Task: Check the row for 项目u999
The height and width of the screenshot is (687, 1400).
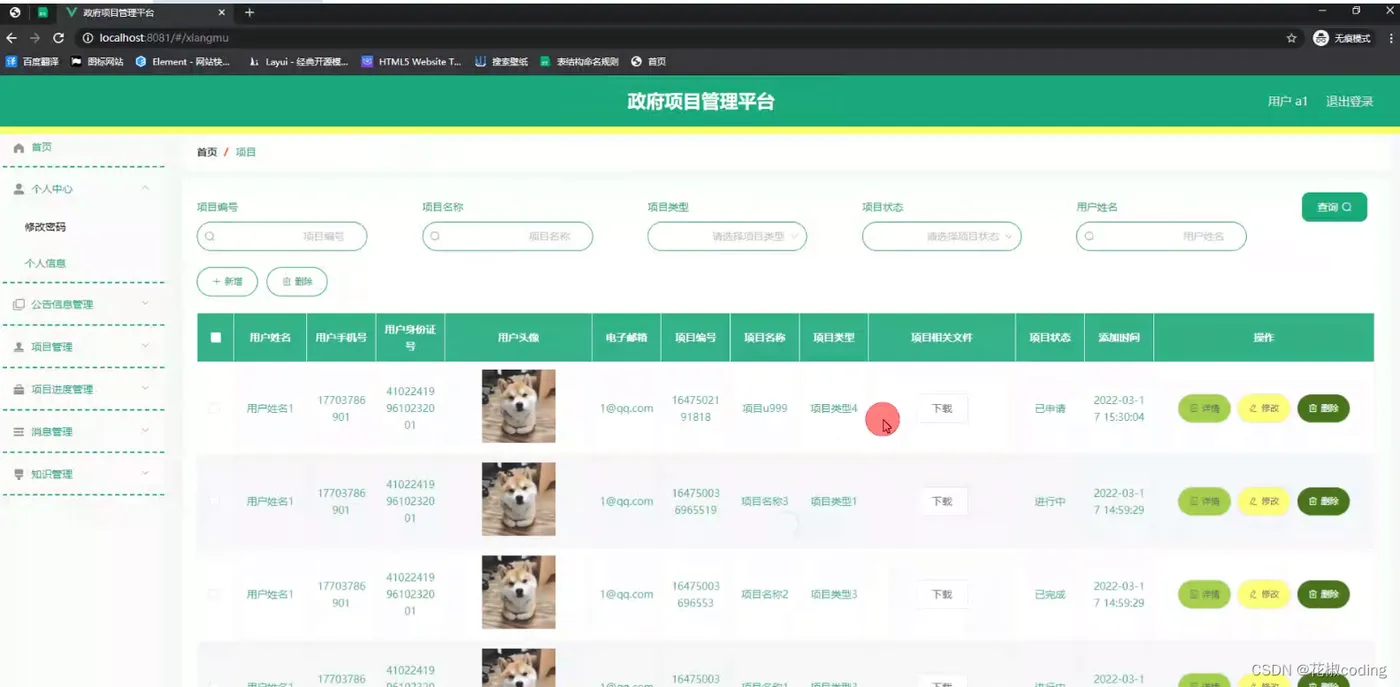Action: pos(214,408)
